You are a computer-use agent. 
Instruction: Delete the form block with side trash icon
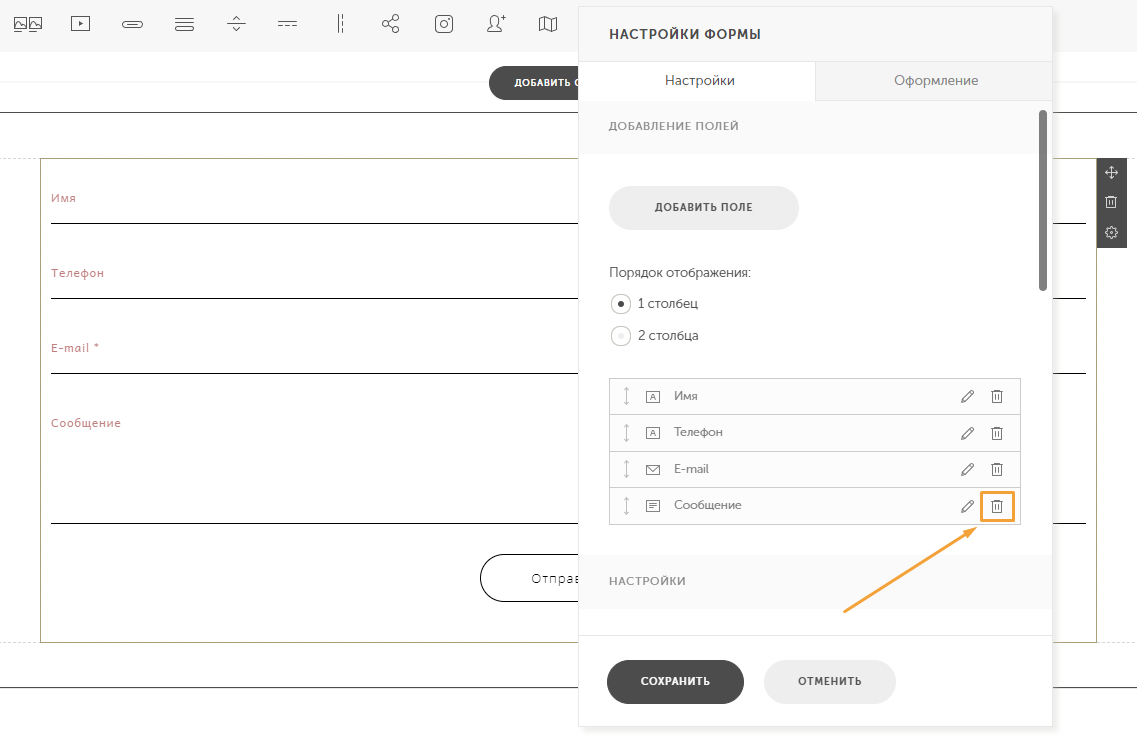[1111, 202]
